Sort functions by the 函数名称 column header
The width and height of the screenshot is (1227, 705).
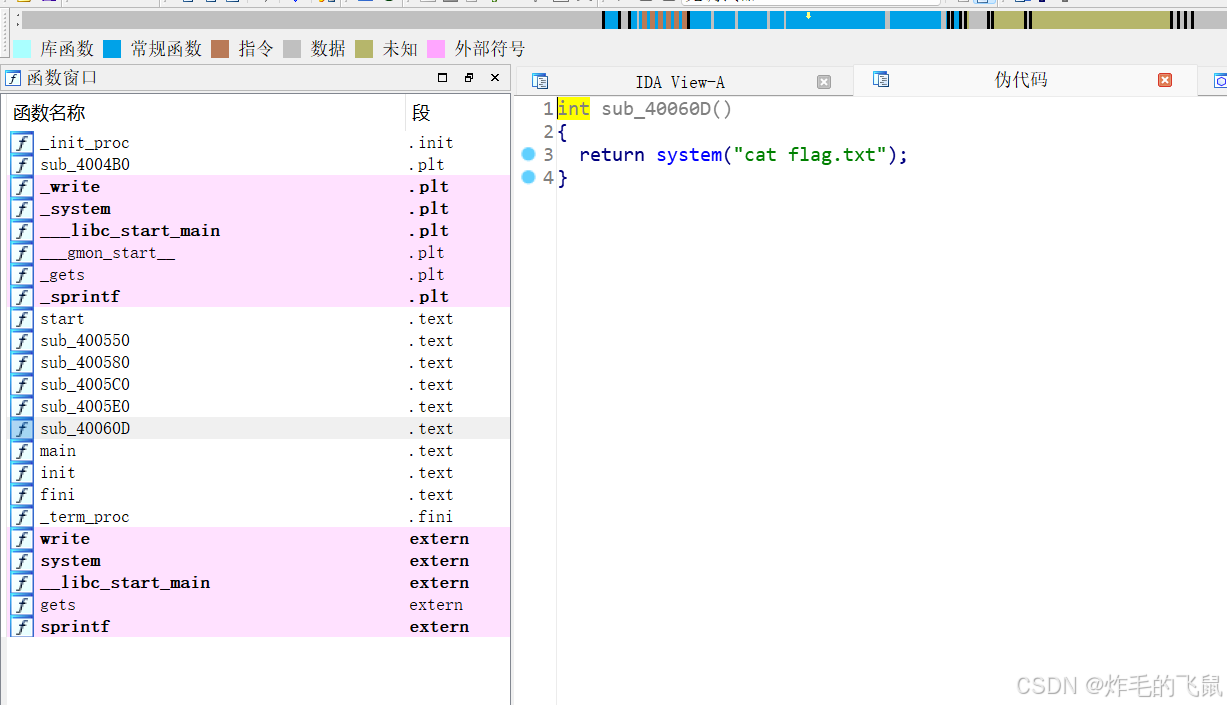50,112
